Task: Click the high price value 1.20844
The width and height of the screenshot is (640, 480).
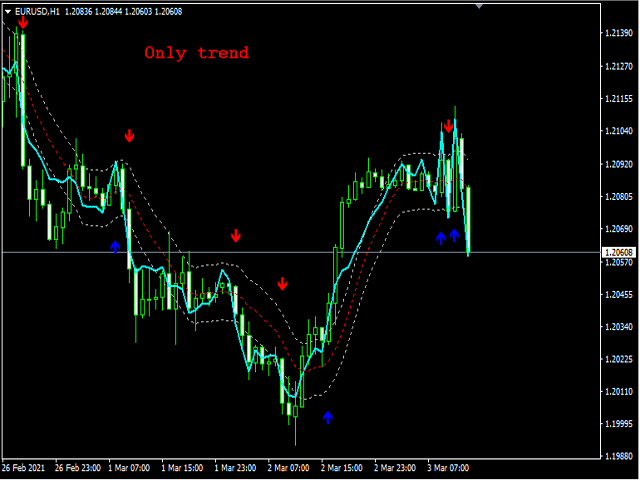Action: click(x=109, y=12)
